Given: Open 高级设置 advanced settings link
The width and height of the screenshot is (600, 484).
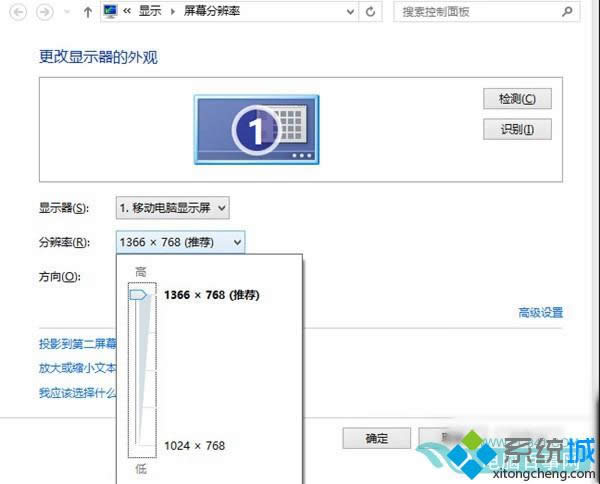Looking at the screenshot, I should point(540,313).
